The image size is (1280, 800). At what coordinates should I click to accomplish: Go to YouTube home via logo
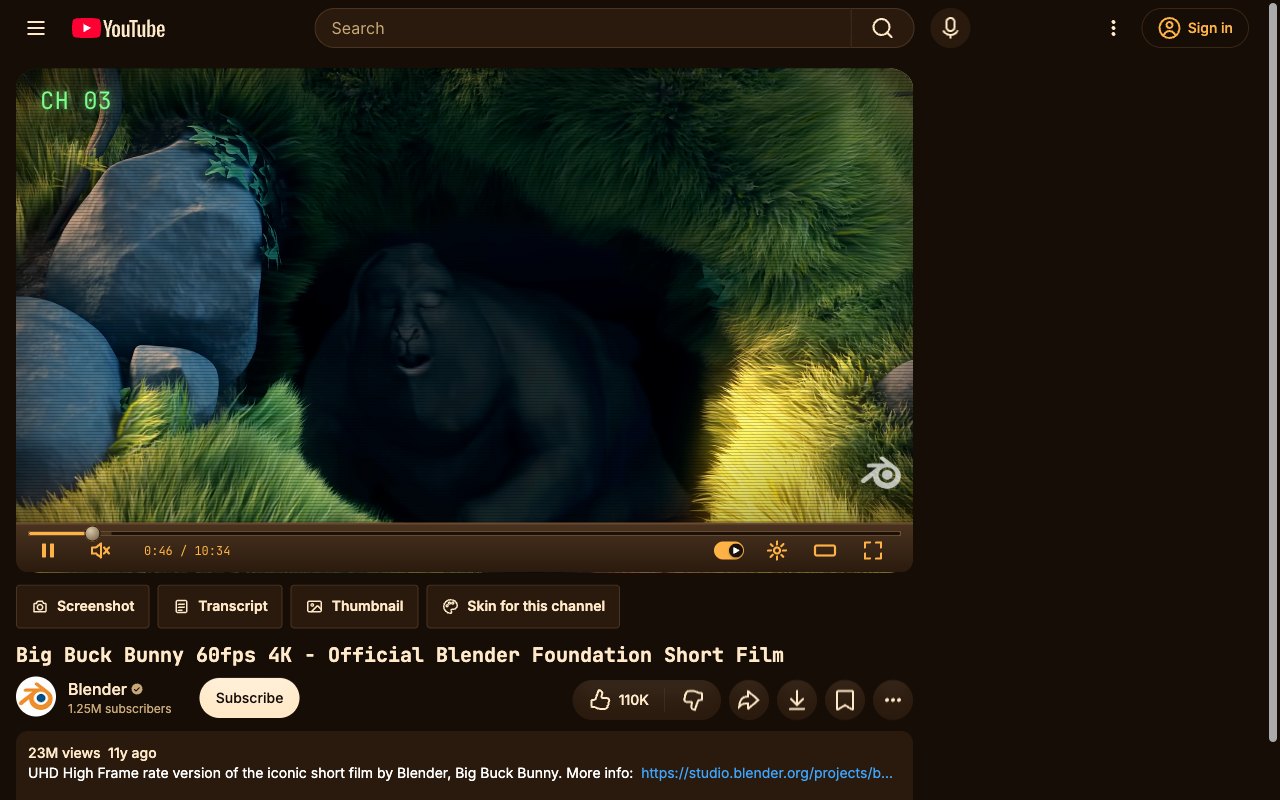(118, 28)
